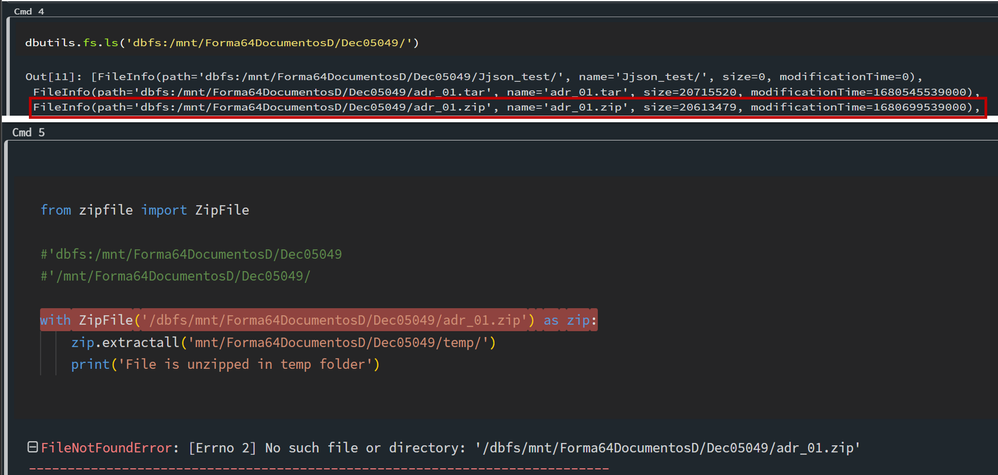
Task: Click the empty area above the import line
Action: coord(400,175)
